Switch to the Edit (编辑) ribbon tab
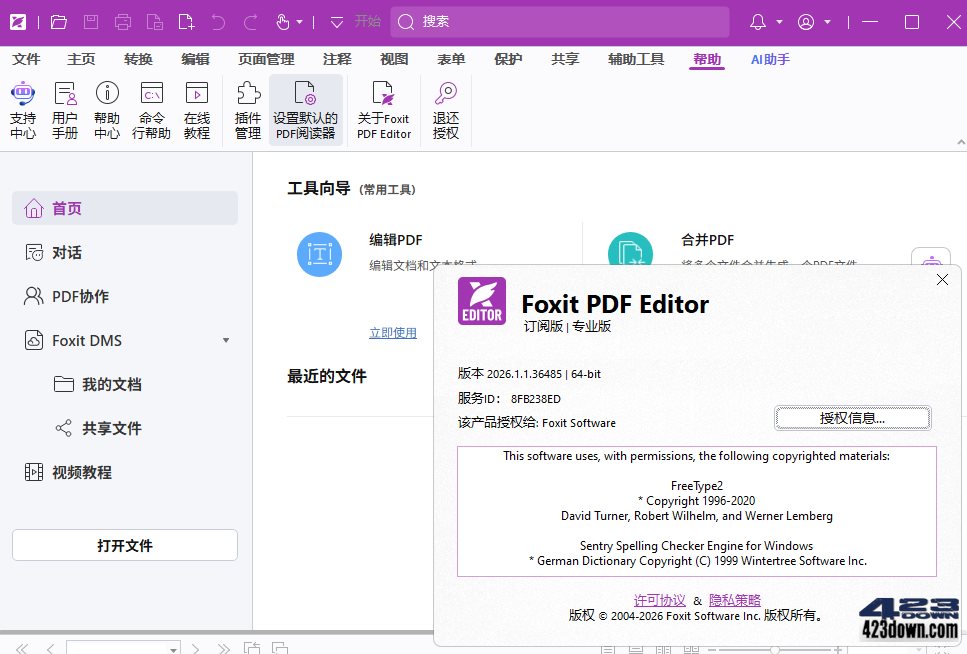This screenshot has width=967, height=654. 195,59
